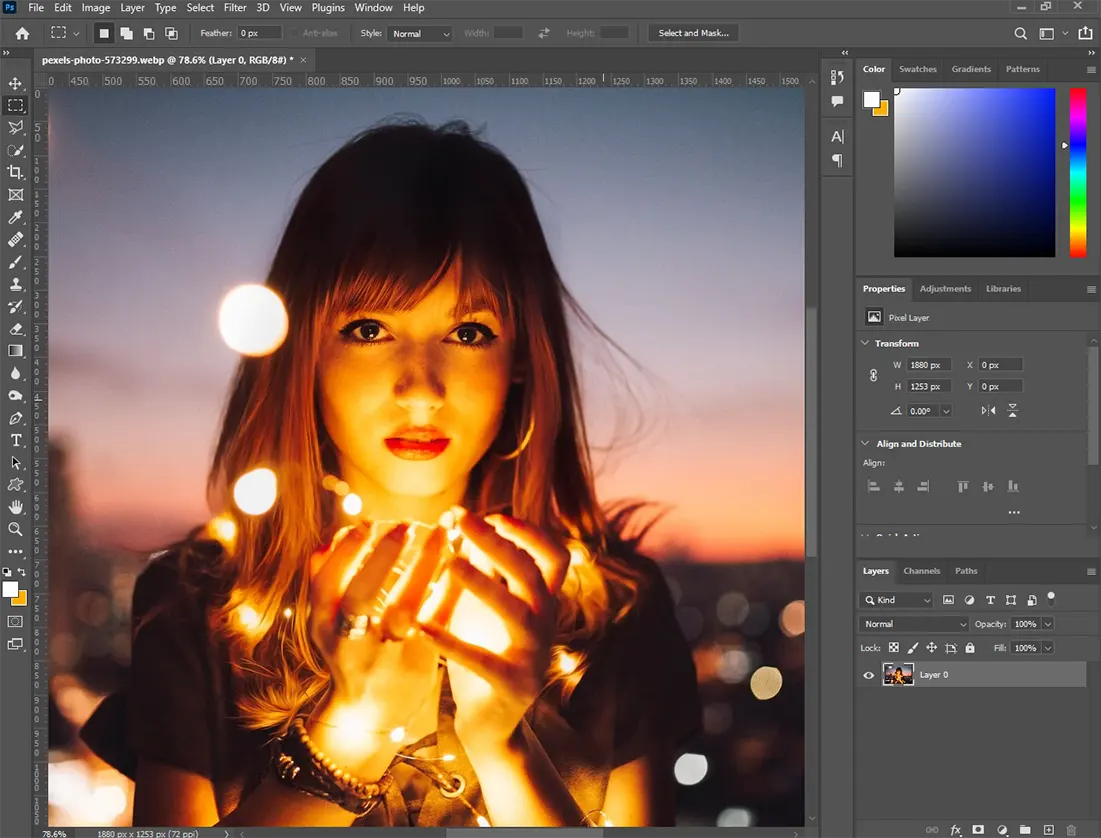Select the Frame tool
This screenshot has height=838, width=1101.
15,195
